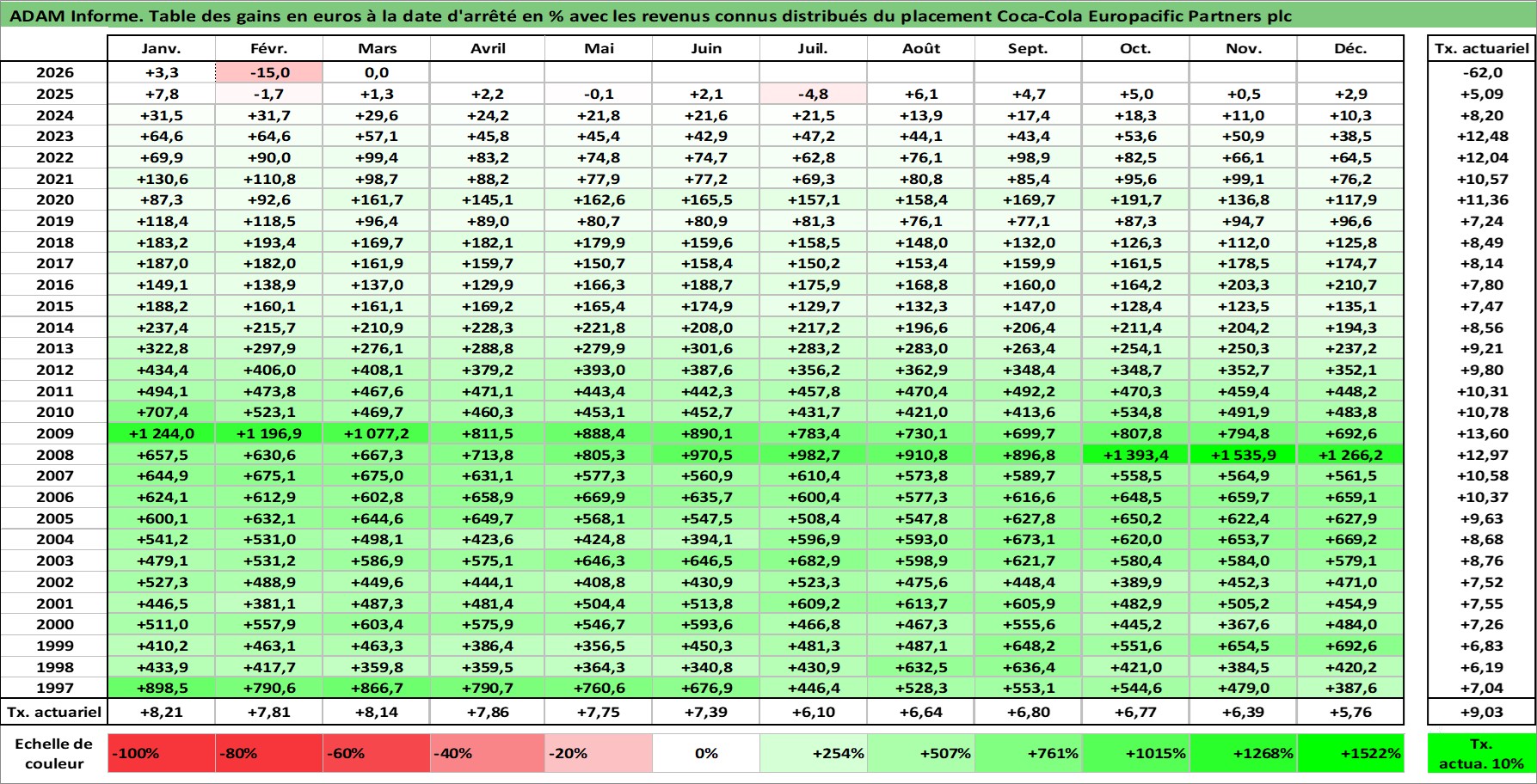Click the -20% color scale swatch
The width and height of the screenshot is (1537, 784).
pos(599,753)
